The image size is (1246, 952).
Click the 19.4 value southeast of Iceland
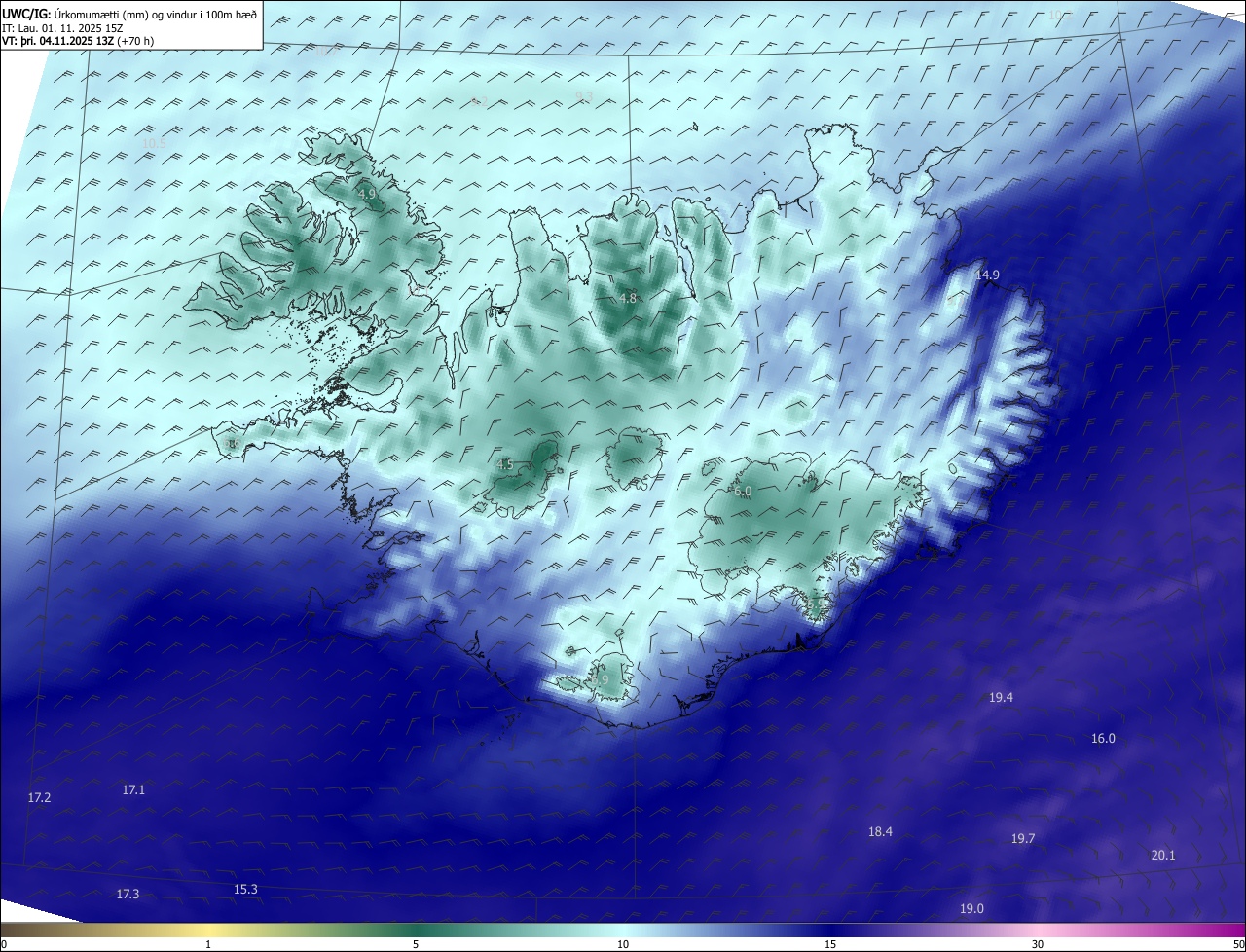[1001, 698]
